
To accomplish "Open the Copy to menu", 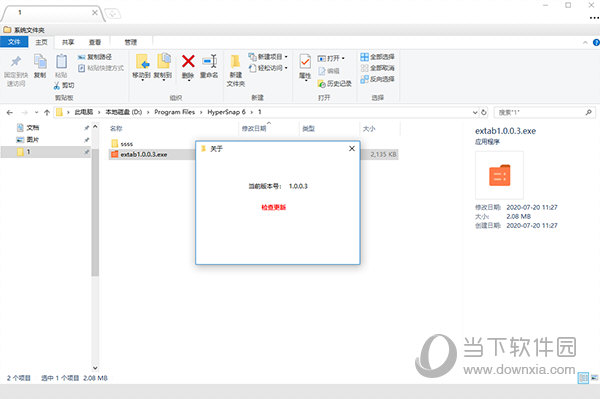I will coord(163,67).
